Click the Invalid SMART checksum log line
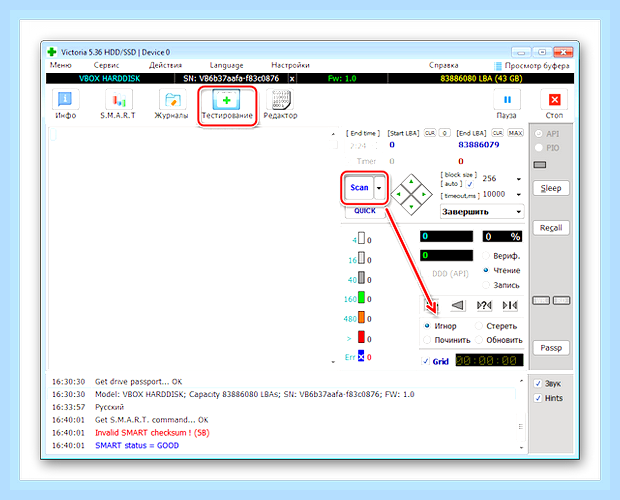Screen dimensions: 620x500 (152, 433)
